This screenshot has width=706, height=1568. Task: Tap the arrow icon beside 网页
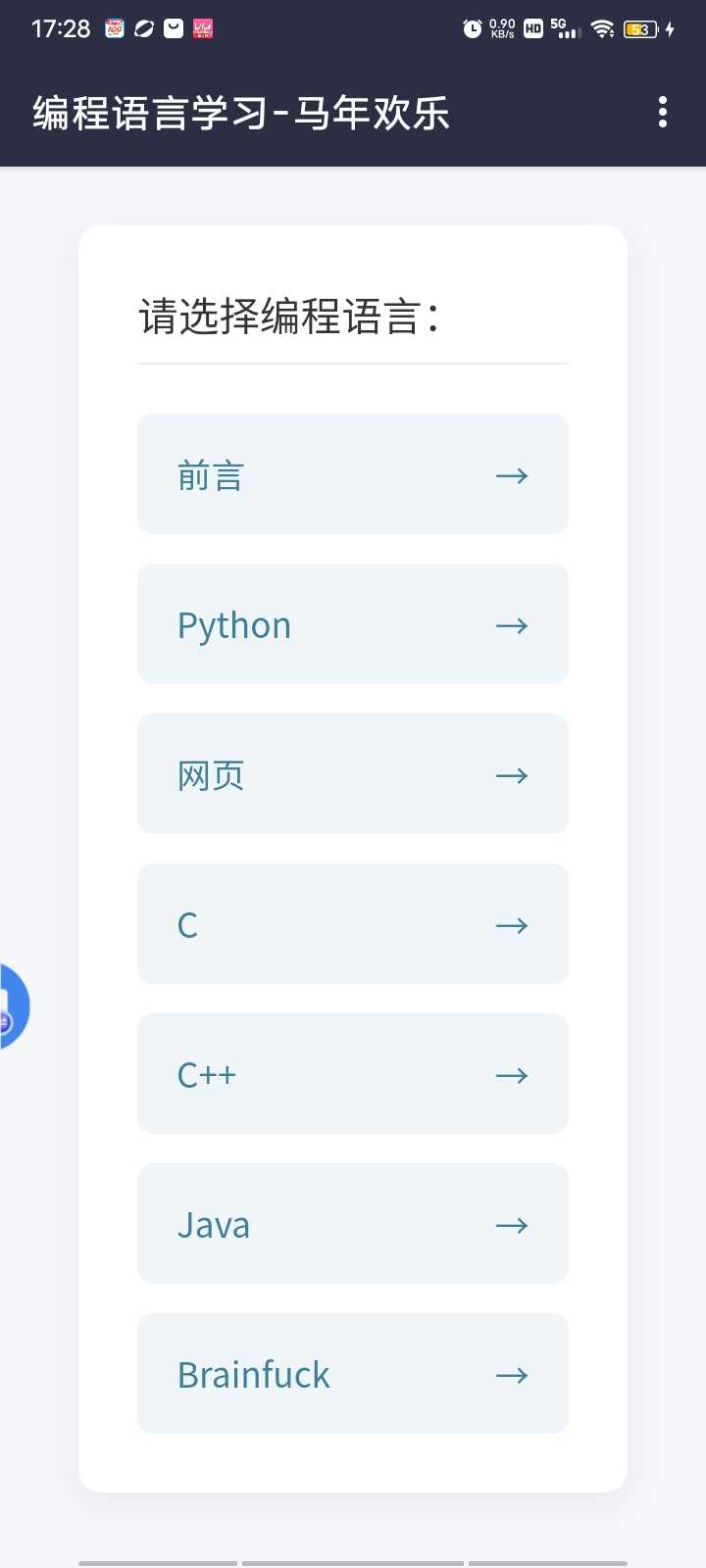512,776
